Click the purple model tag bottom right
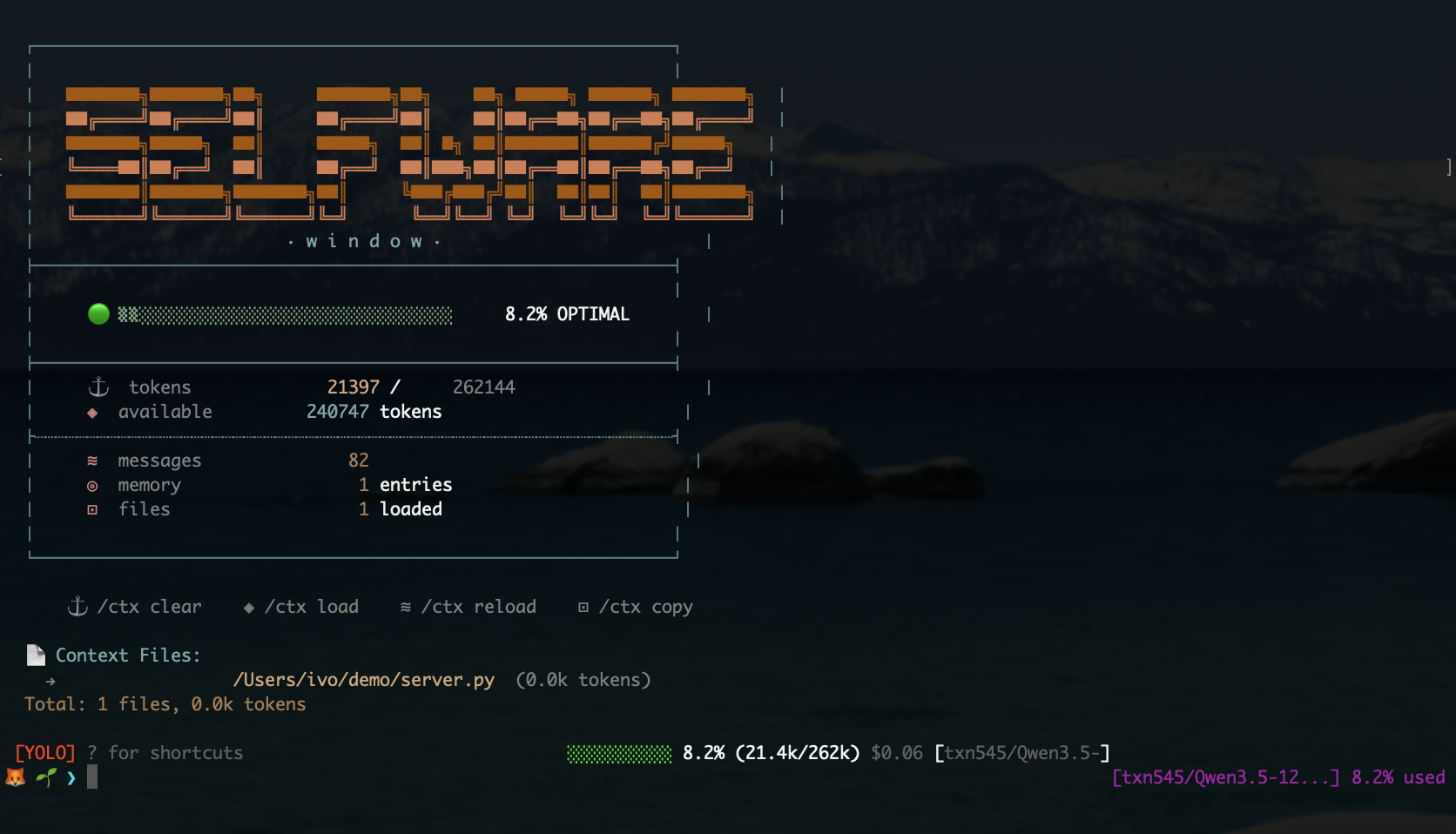 click(1223, 777)
